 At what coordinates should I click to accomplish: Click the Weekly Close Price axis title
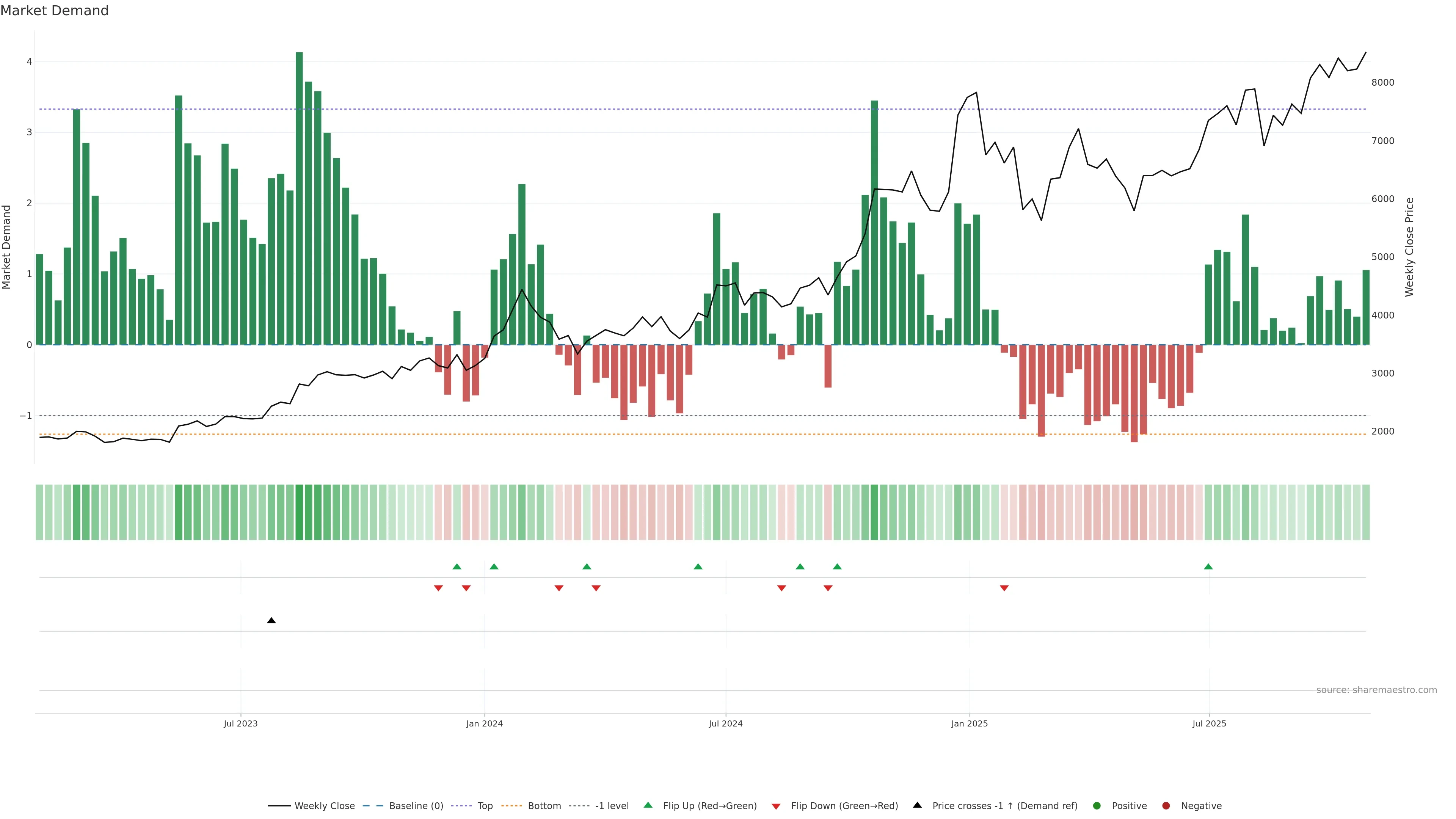(1409, 247)
